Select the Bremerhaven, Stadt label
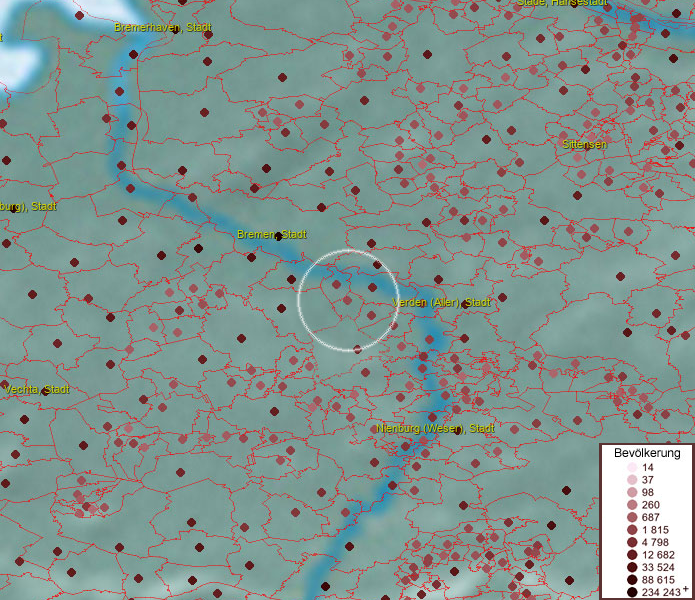This screenshot has width=695, height=600. (x=163, y=27)
